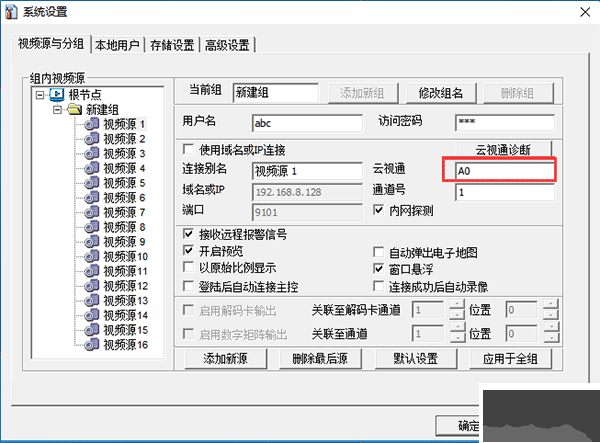This screenshot has width=600, height=443.
Task: Select 视频源 2 tree row
Action: tap(124, 138)
